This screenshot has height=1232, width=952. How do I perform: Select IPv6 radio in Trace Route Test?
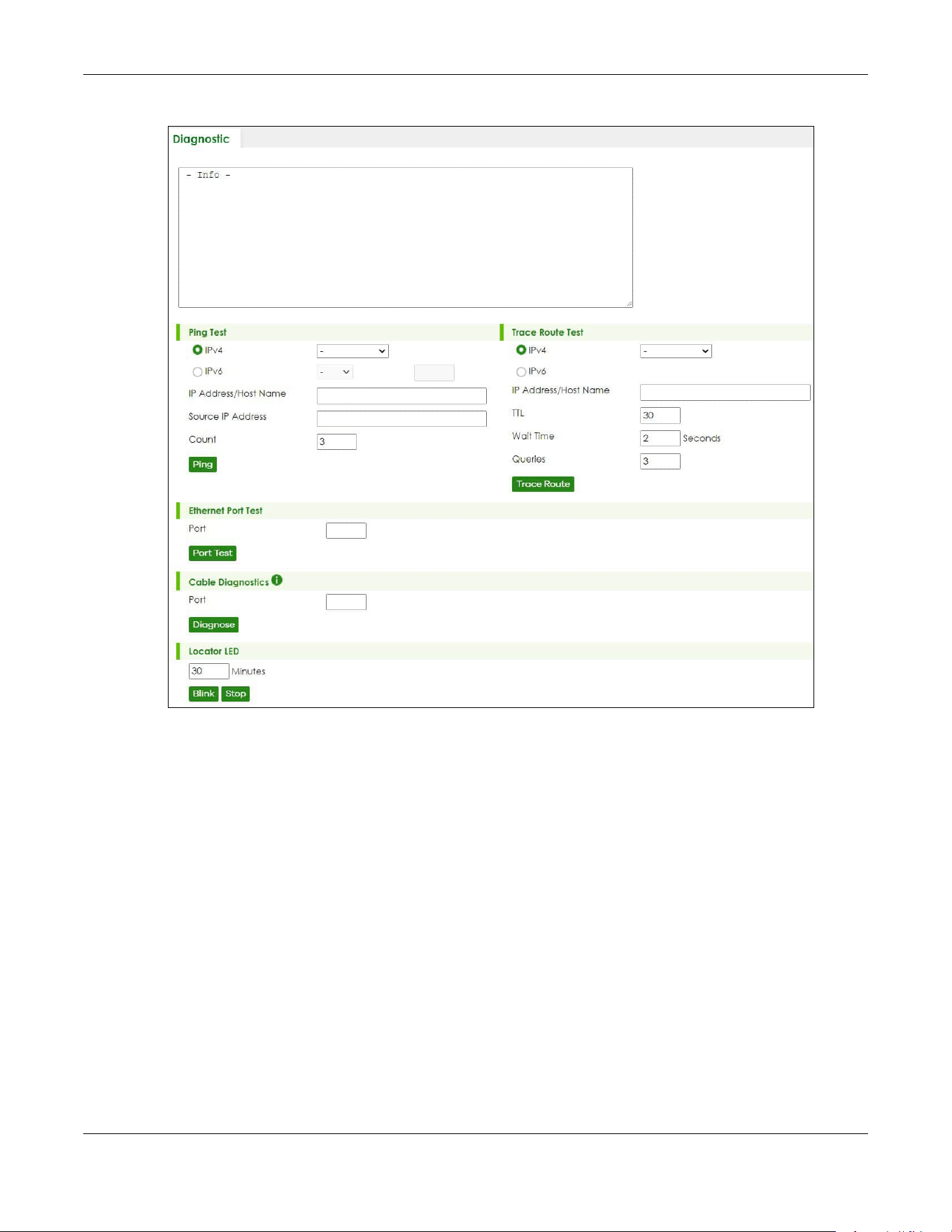tap(521, 371)
